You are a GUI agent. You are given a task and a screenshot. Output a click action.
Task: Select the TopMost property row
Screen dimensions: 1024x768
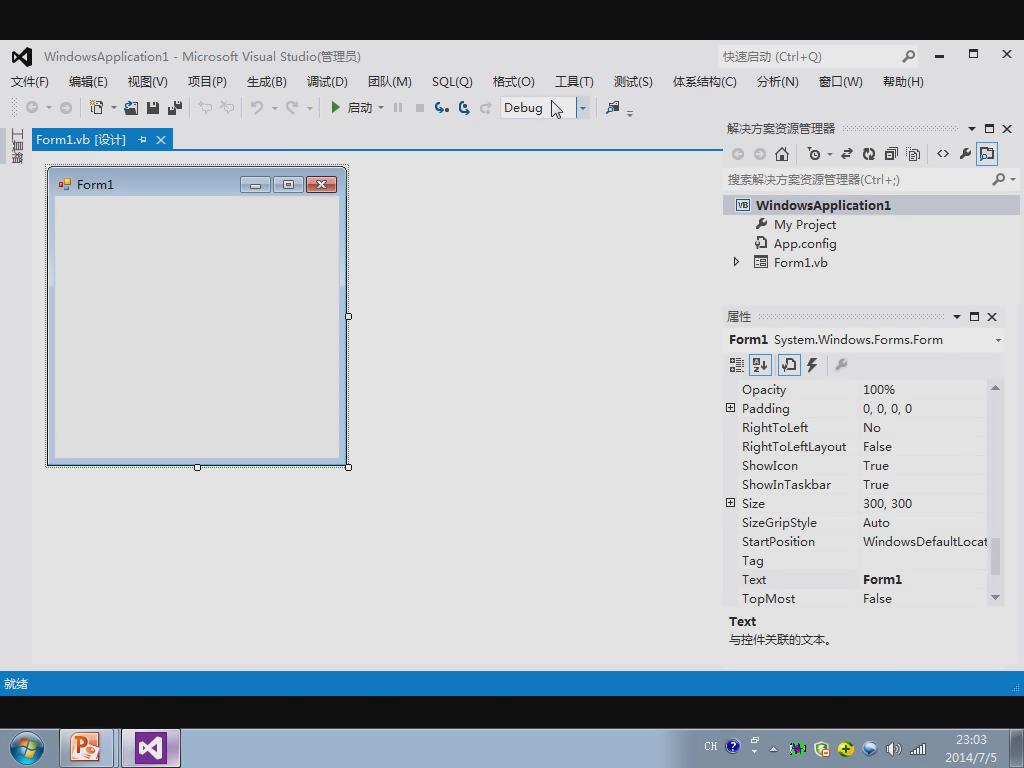856,598
